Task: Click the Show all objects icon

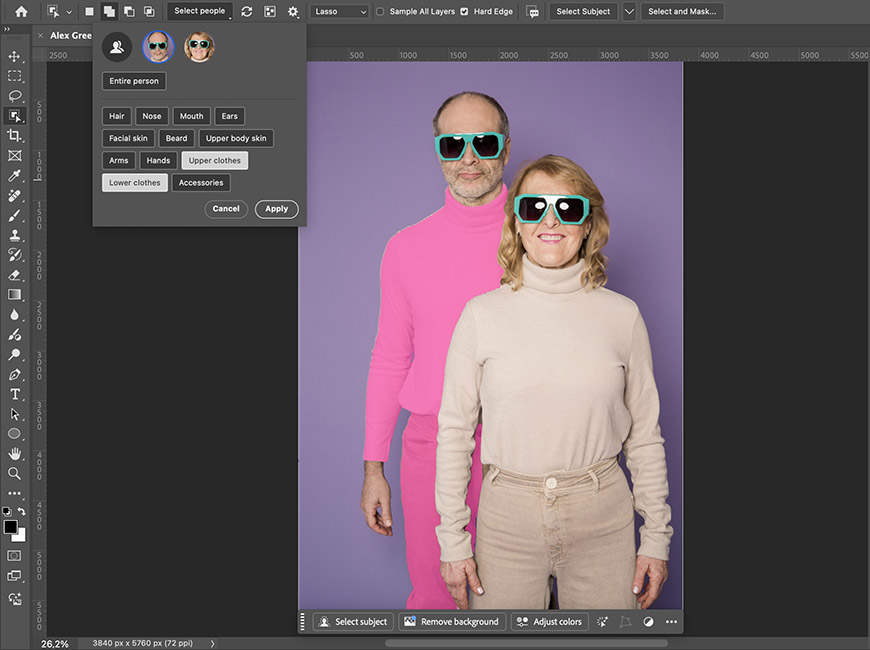Action: click(x=270, y=11)
